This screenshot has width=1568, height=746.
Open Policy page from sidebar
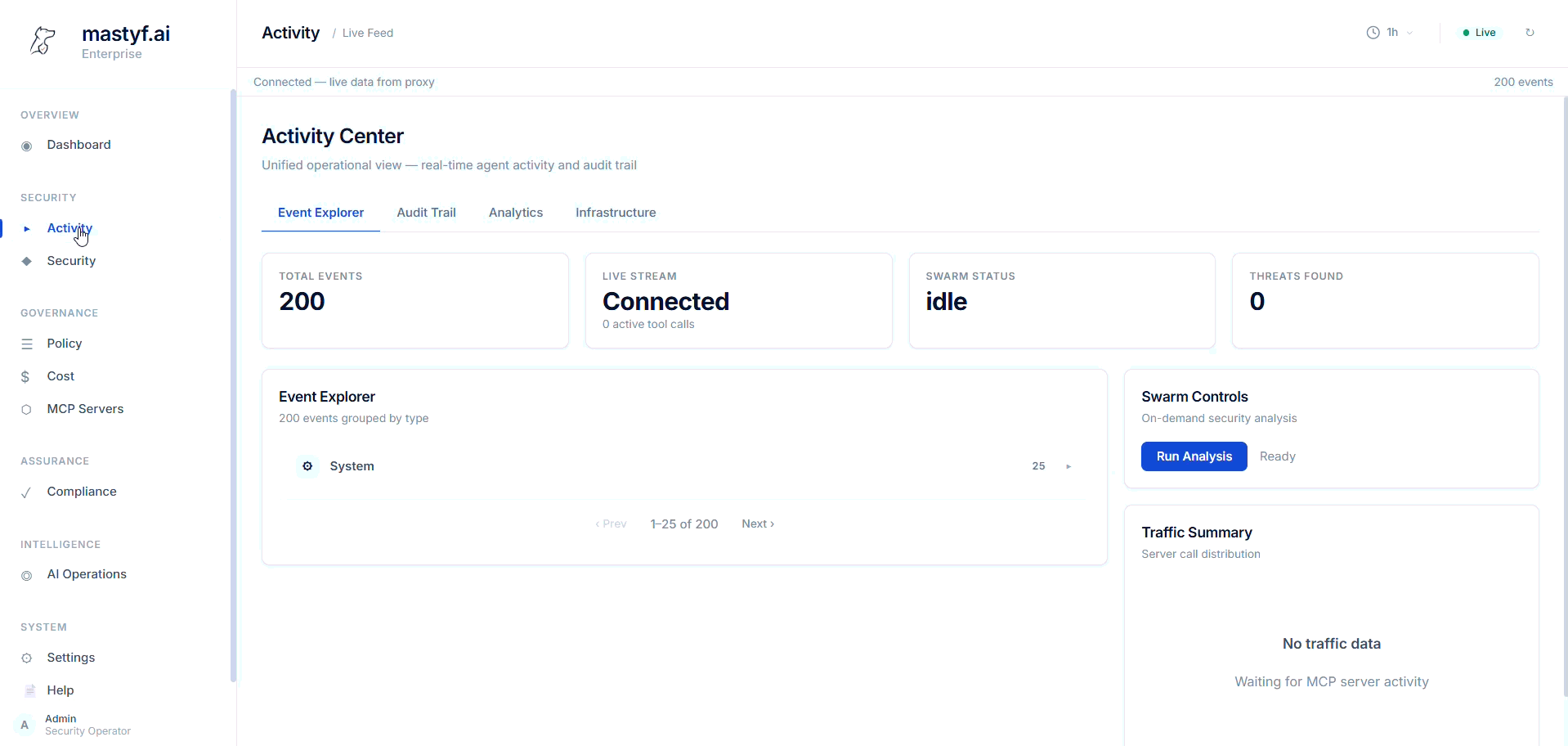tap(65, 344)
